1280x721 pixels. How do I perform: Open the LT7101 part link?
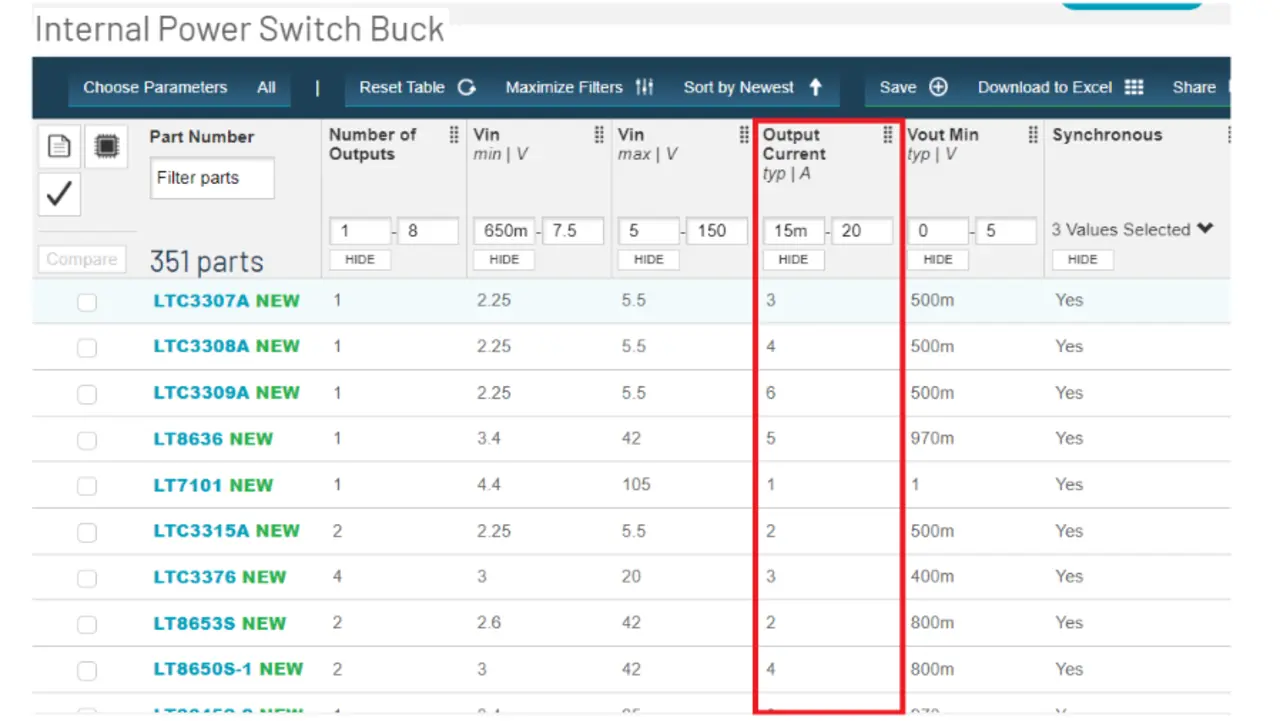189,485
